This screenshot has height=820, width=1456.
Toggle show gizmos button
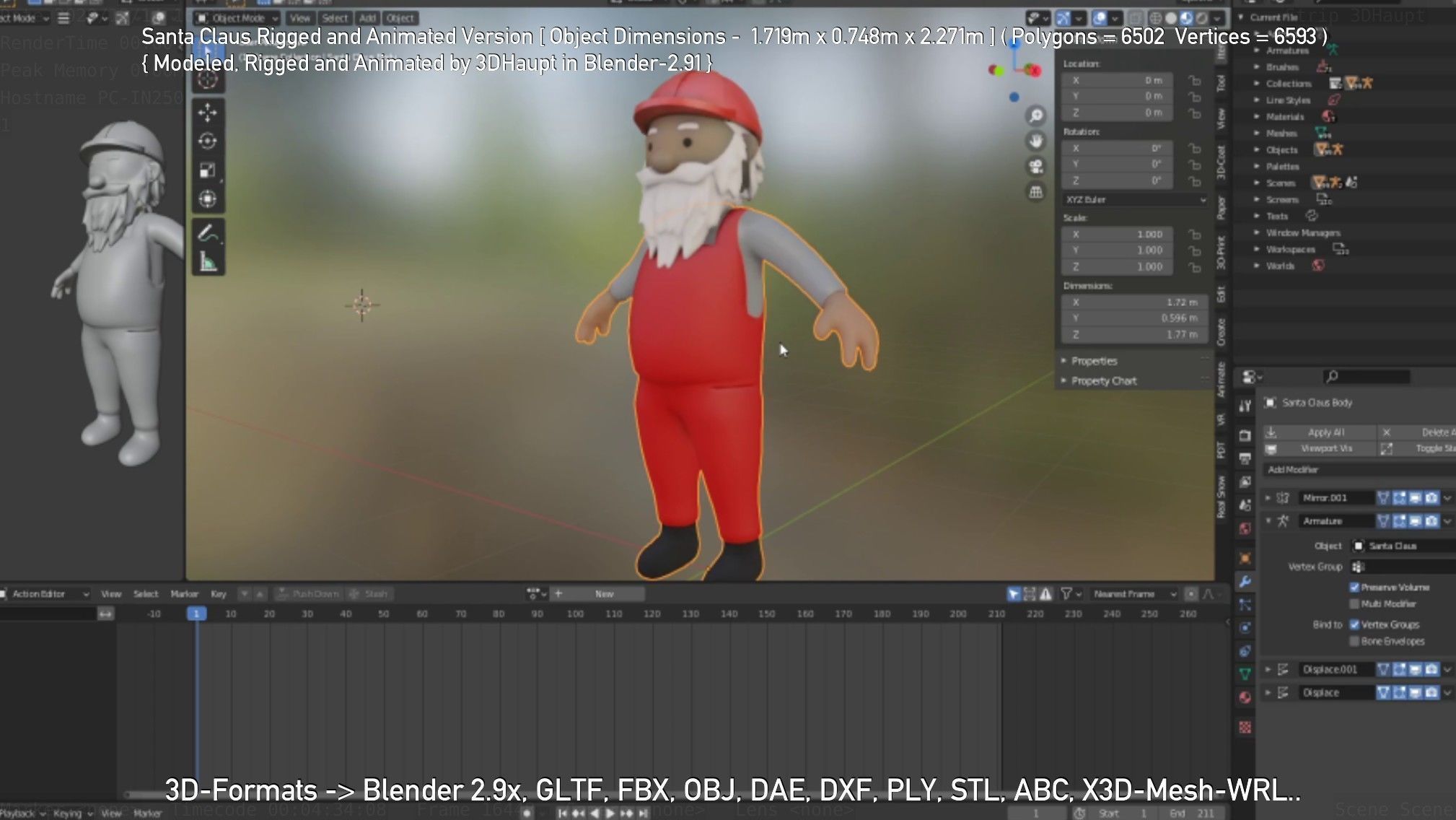click(x=1064, y=18)
